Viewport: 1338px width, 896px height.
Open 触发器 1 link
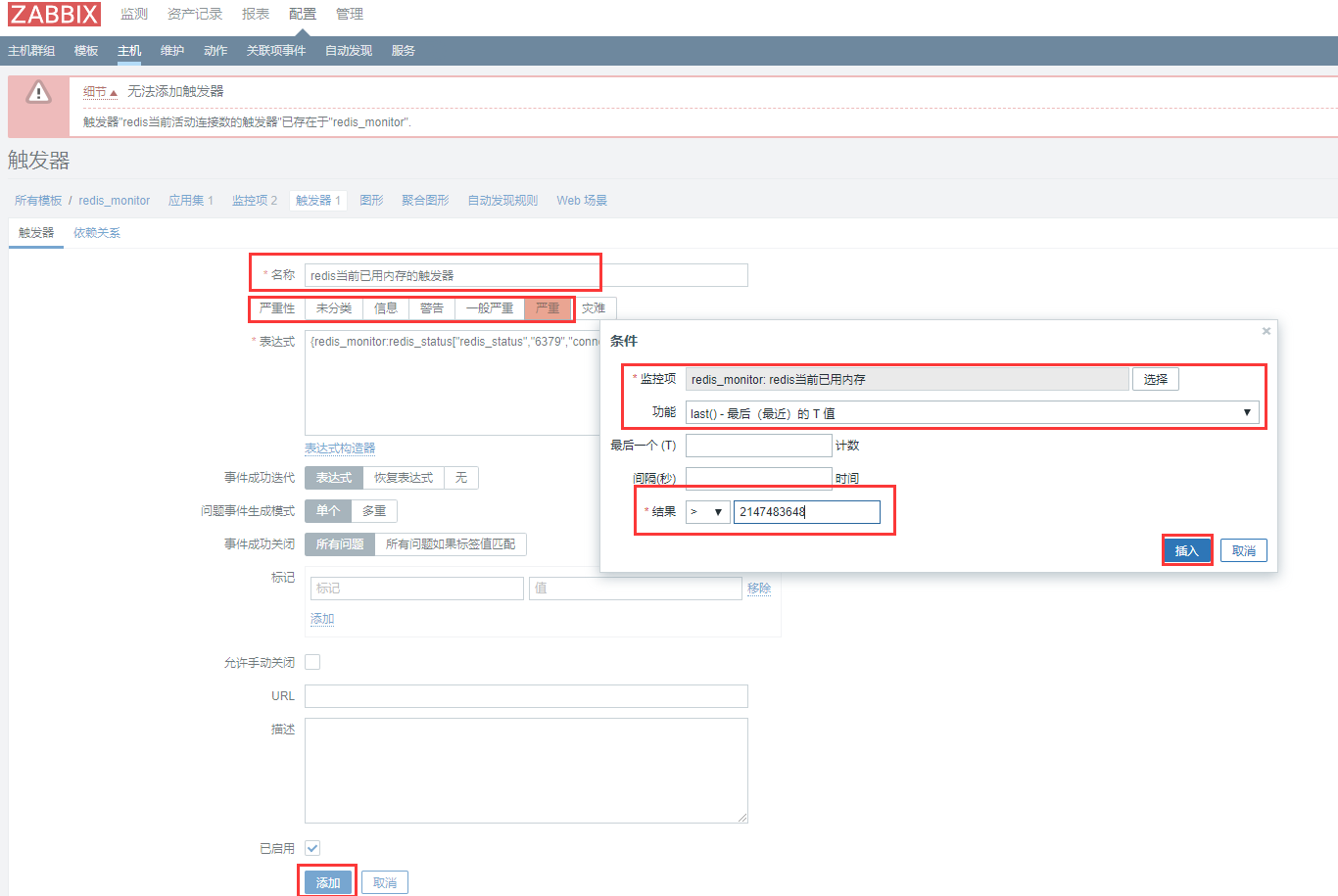coord(318,201)
